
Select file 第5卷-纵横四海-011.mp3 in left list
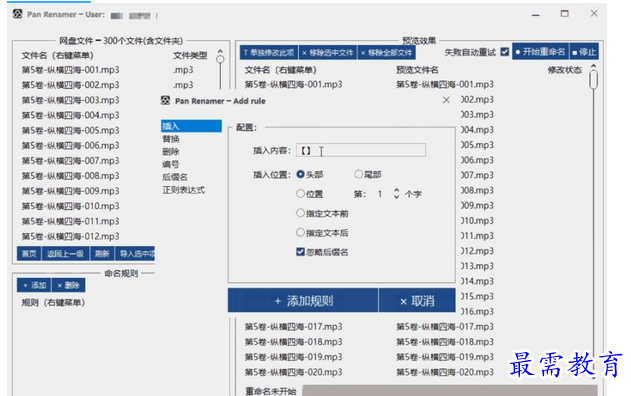click(x=70, y=221)
